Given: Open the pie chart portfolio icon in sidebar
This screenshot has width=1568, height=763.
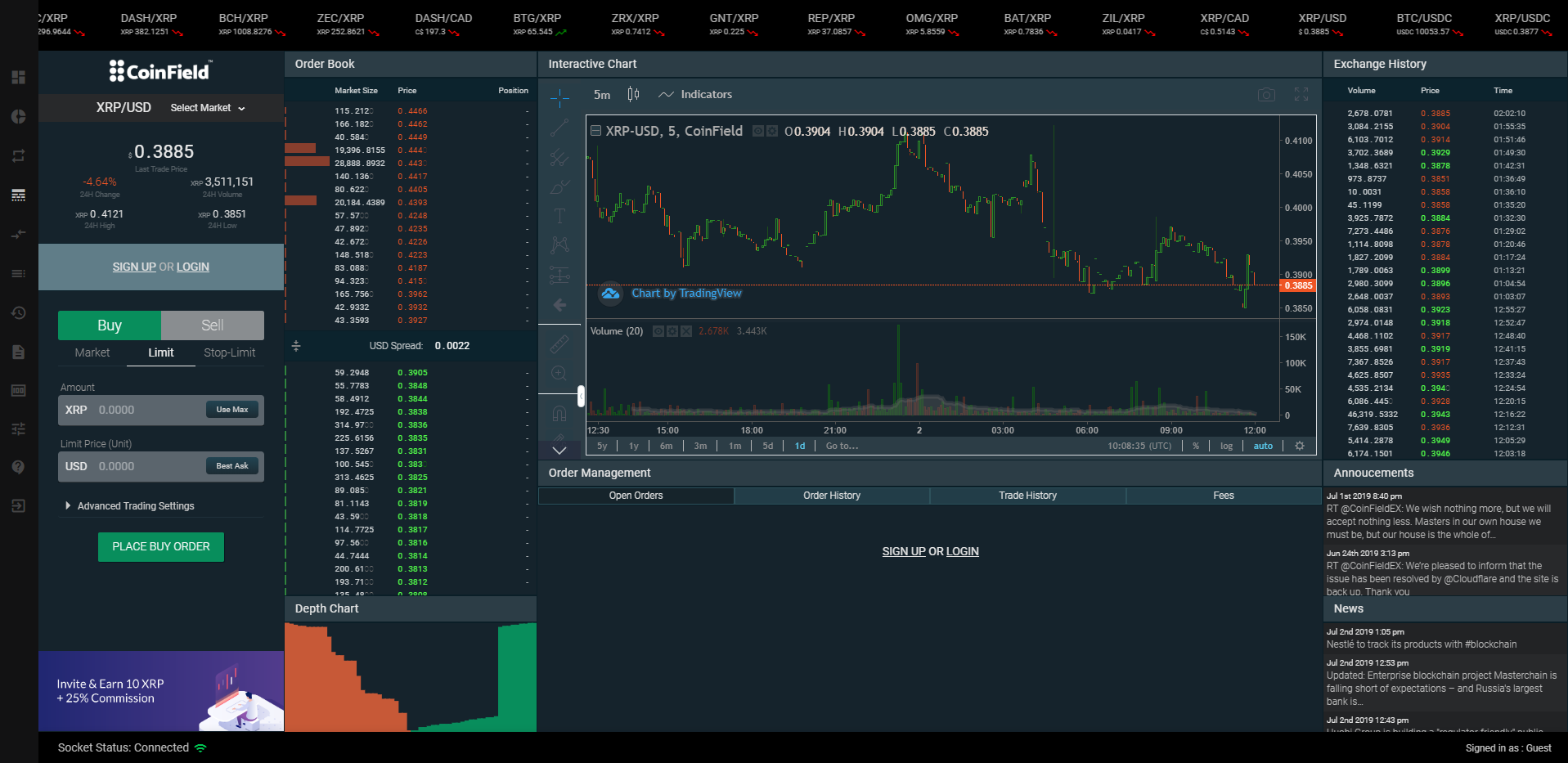Looking at the screenshot, I should [18, 116].
